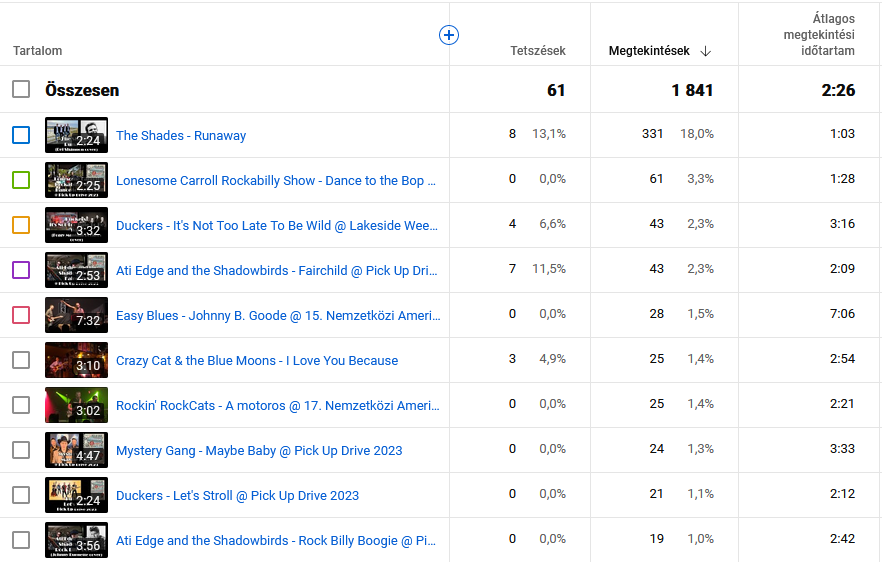The height and width of the screenshot is (562, 882).
Task: Select the orange checkbox for Duckers Lakeside video
Action: click(x=21, y=225)
